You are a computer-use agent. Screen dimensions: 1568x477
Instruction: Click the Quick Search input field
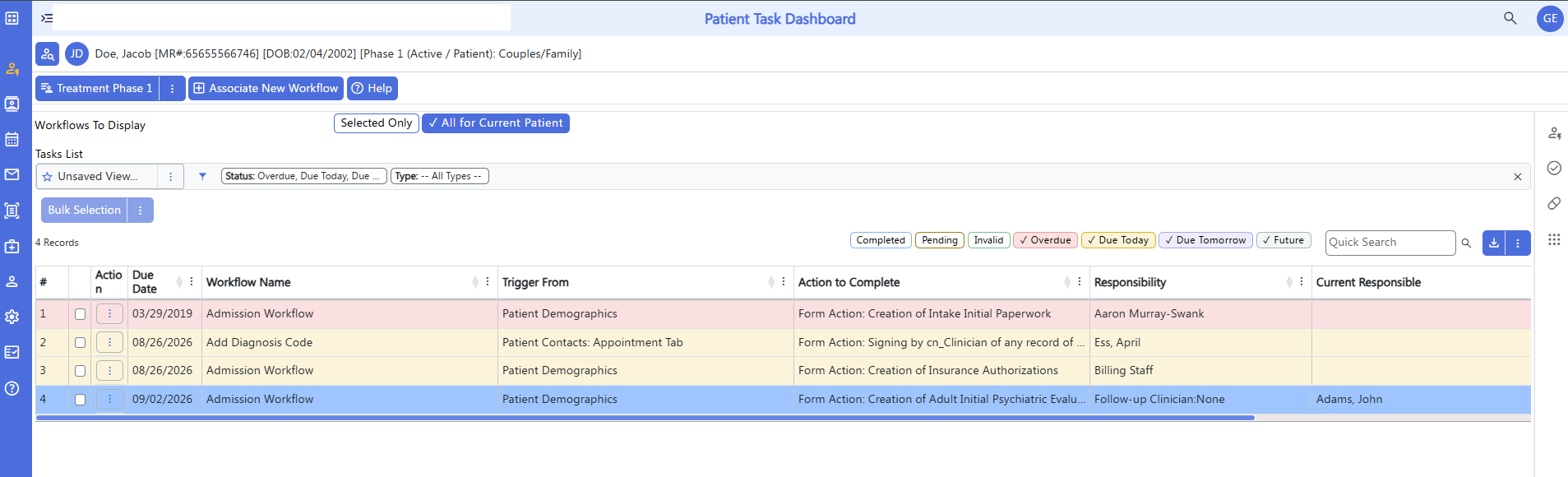1390,243
